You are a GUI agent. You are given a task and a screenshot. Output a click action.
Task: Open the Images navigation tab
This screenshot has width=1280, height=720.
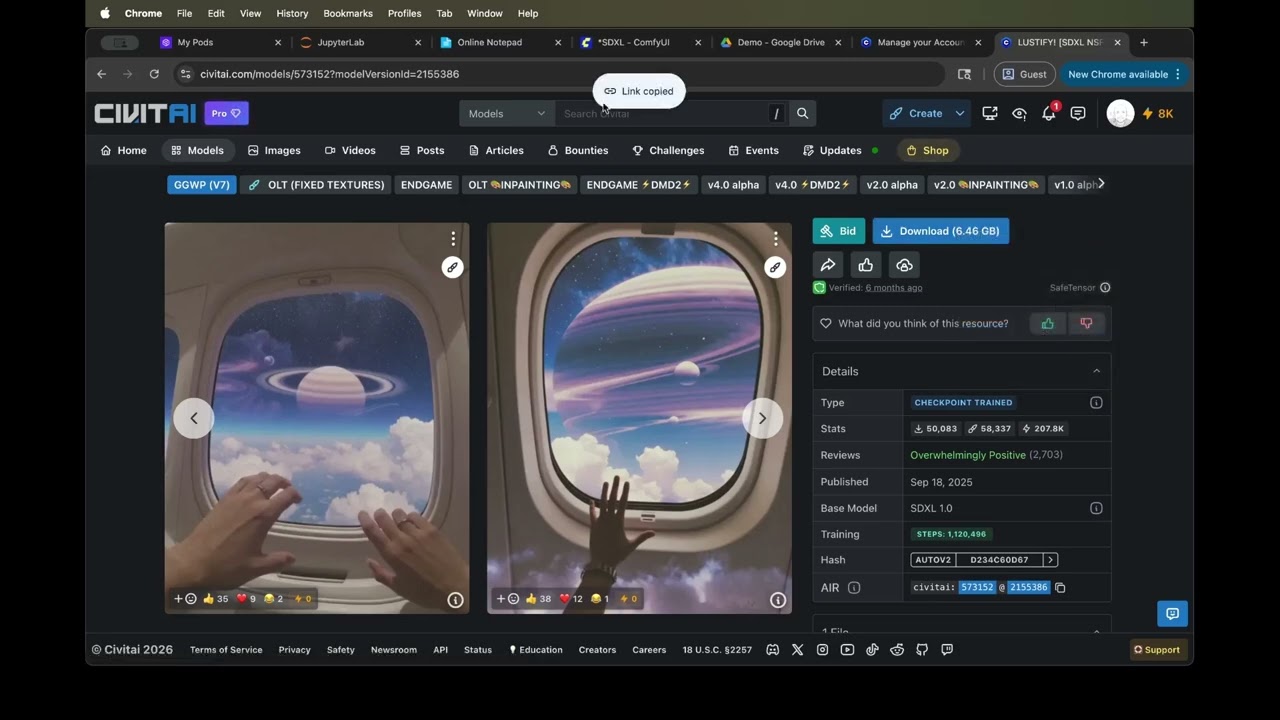(274, 151)
